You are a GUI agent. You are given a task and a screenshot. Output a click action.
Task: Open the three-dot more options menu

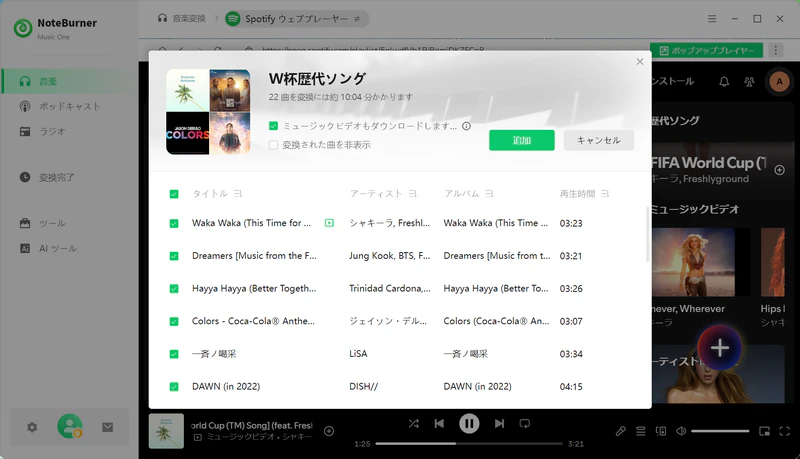(776, 50)
